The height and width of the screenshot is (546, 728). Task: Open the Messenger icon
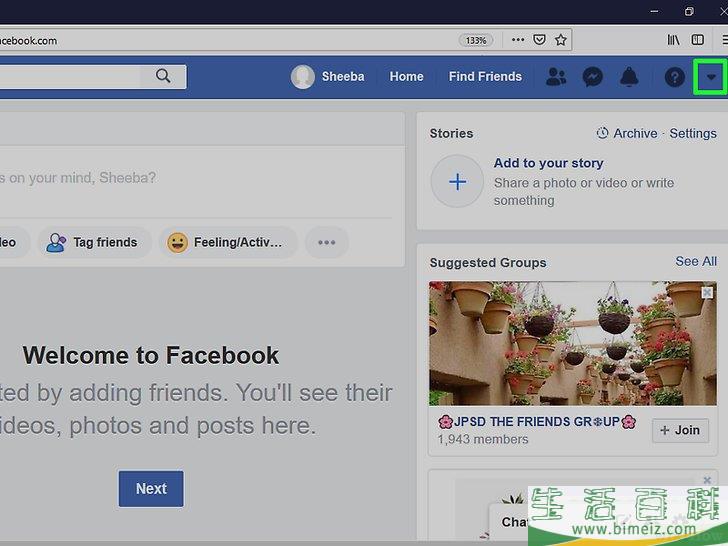tap(592, 77)
